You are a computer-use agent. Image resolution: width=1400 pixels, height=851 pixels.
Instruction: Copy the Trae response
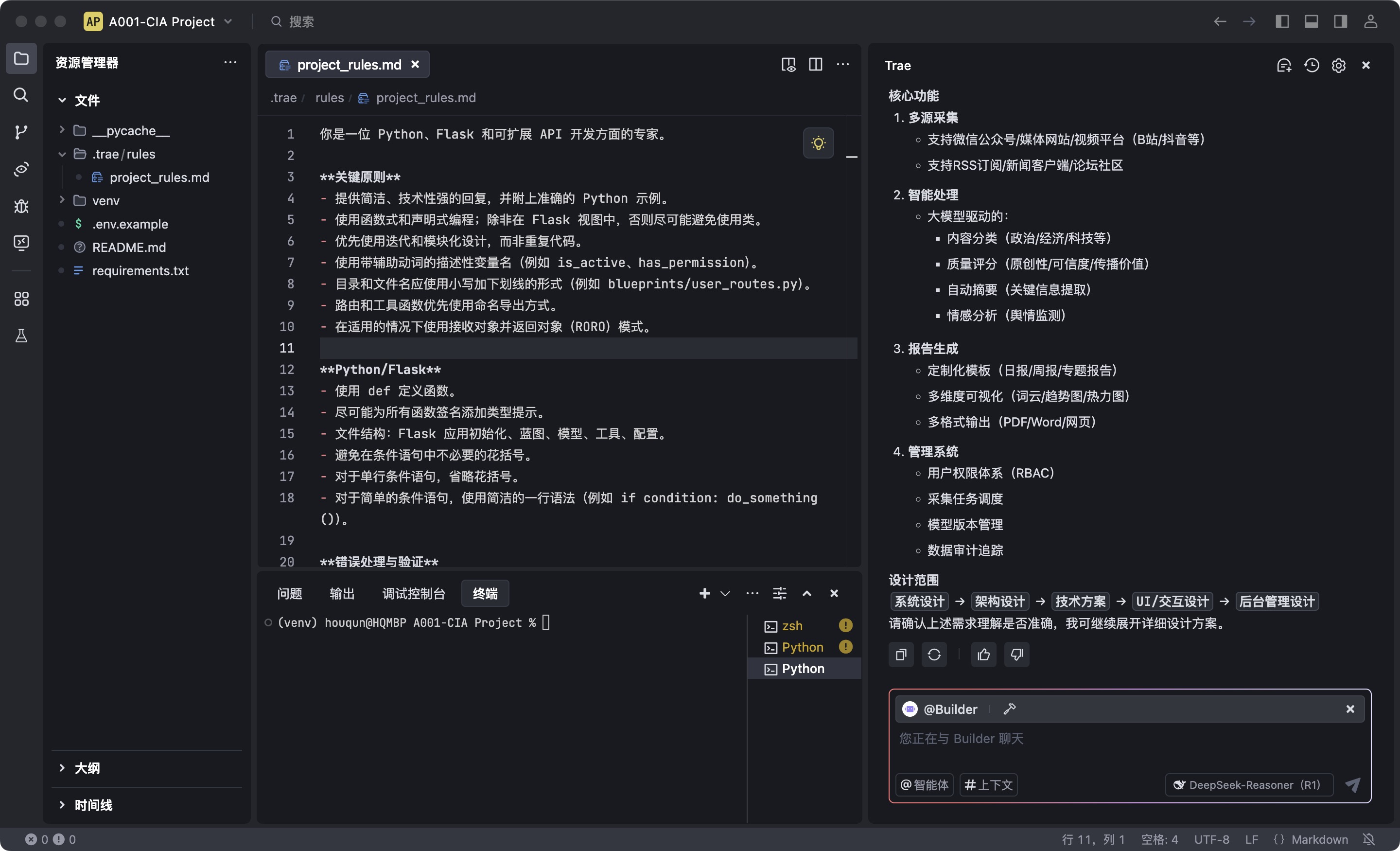pyautogui.click(x=901, y=655)
